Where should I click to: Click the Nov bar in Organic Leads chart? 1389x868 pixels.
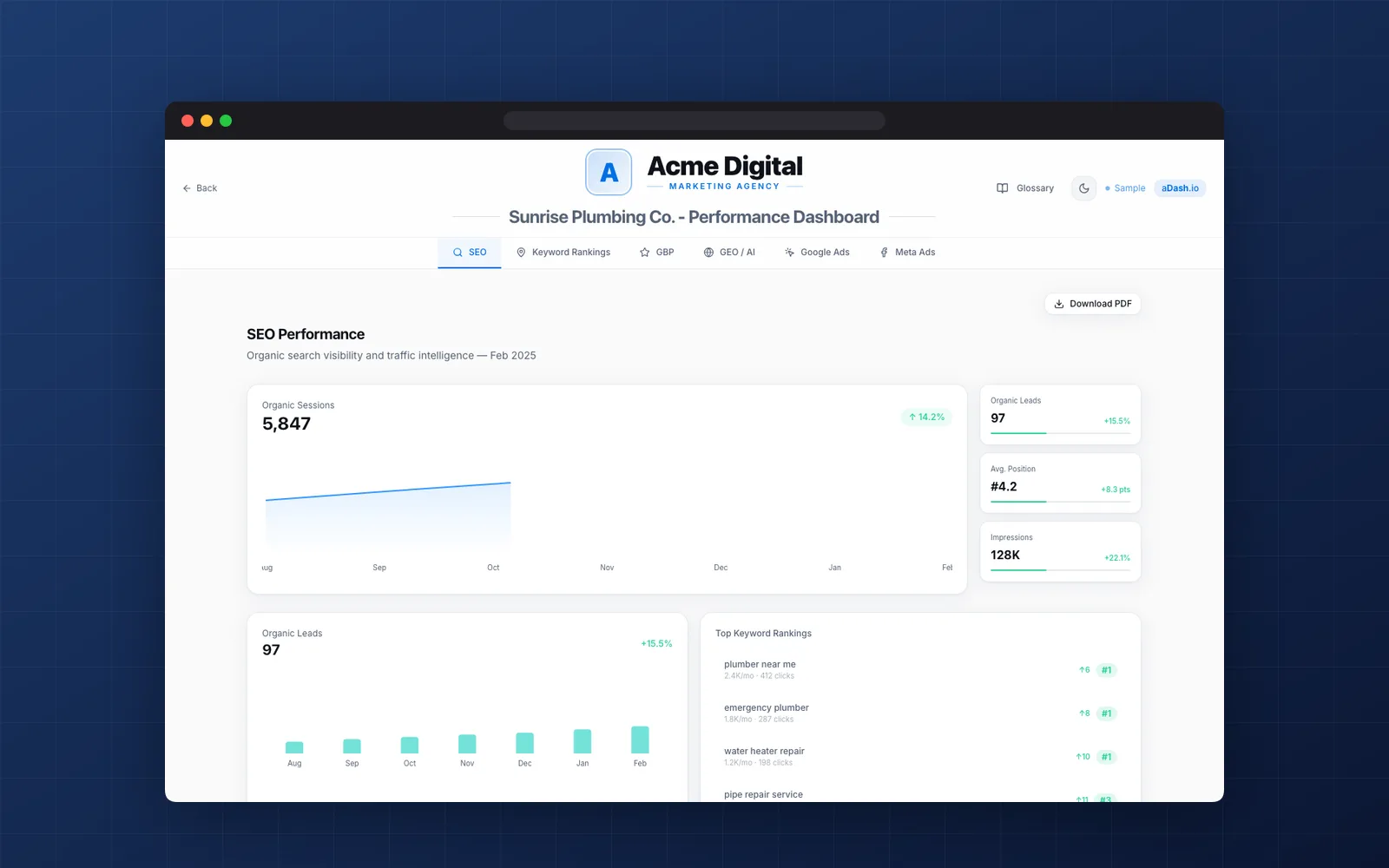[x=467, y=744]
